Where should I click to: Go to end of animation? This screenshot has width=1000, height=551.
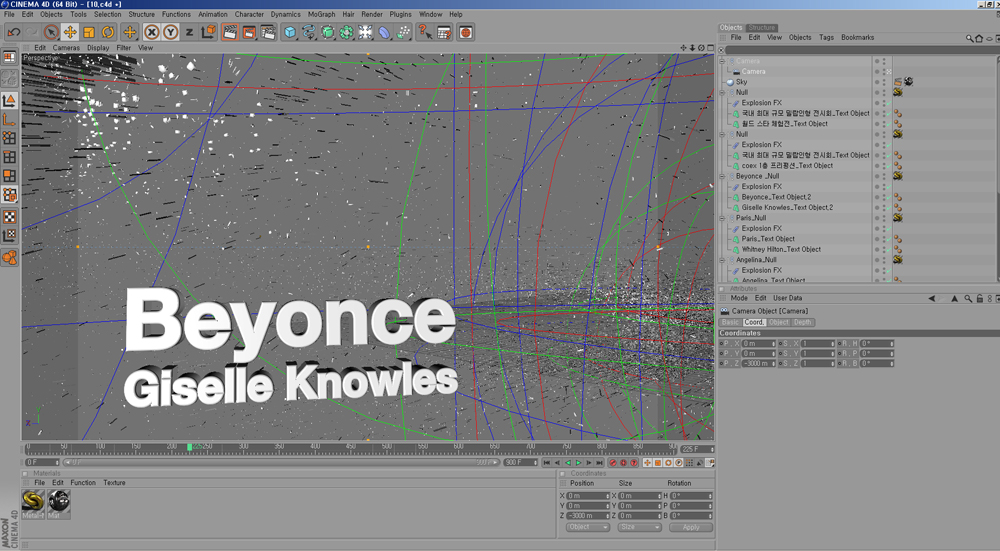(x=599, y=462)
